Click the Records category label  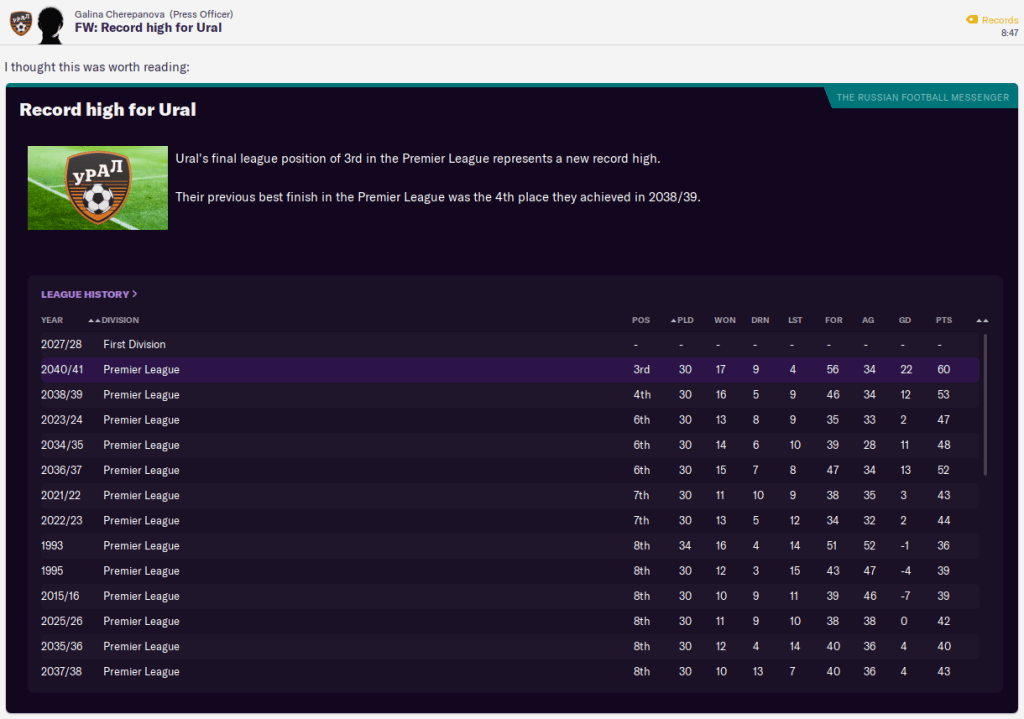point(1000,20)
